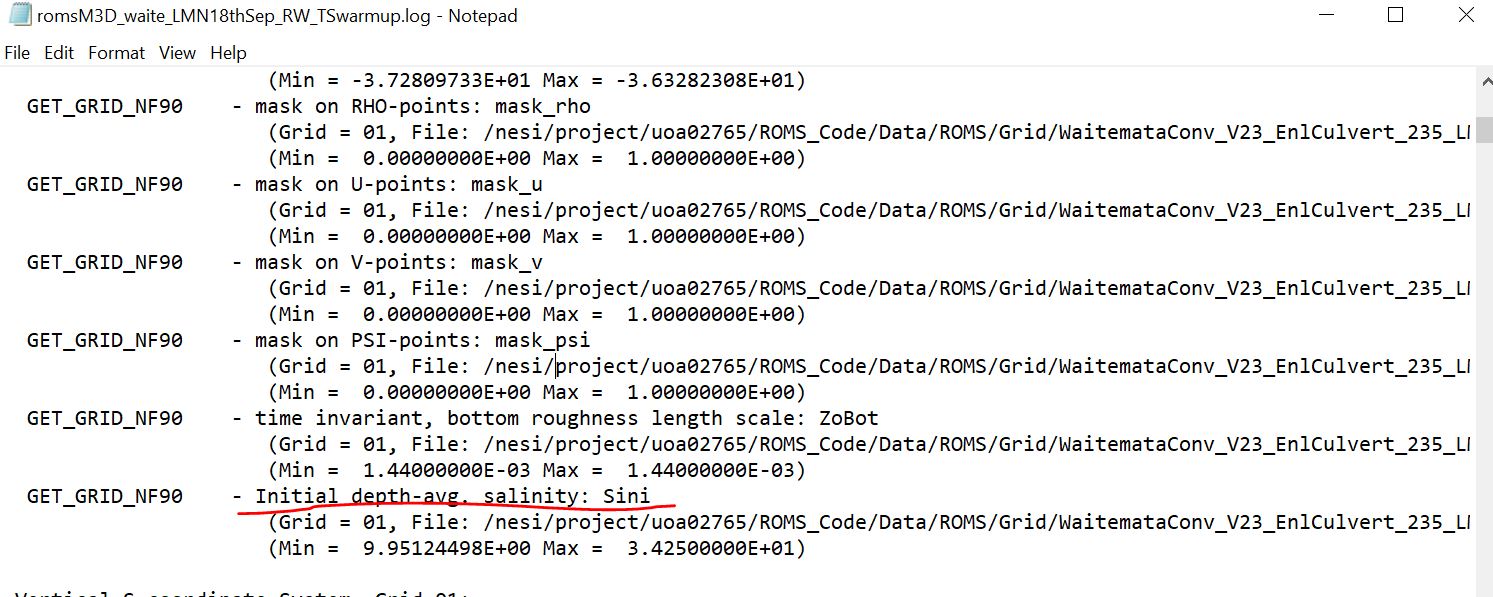Open the View menu

coord(177,53)
